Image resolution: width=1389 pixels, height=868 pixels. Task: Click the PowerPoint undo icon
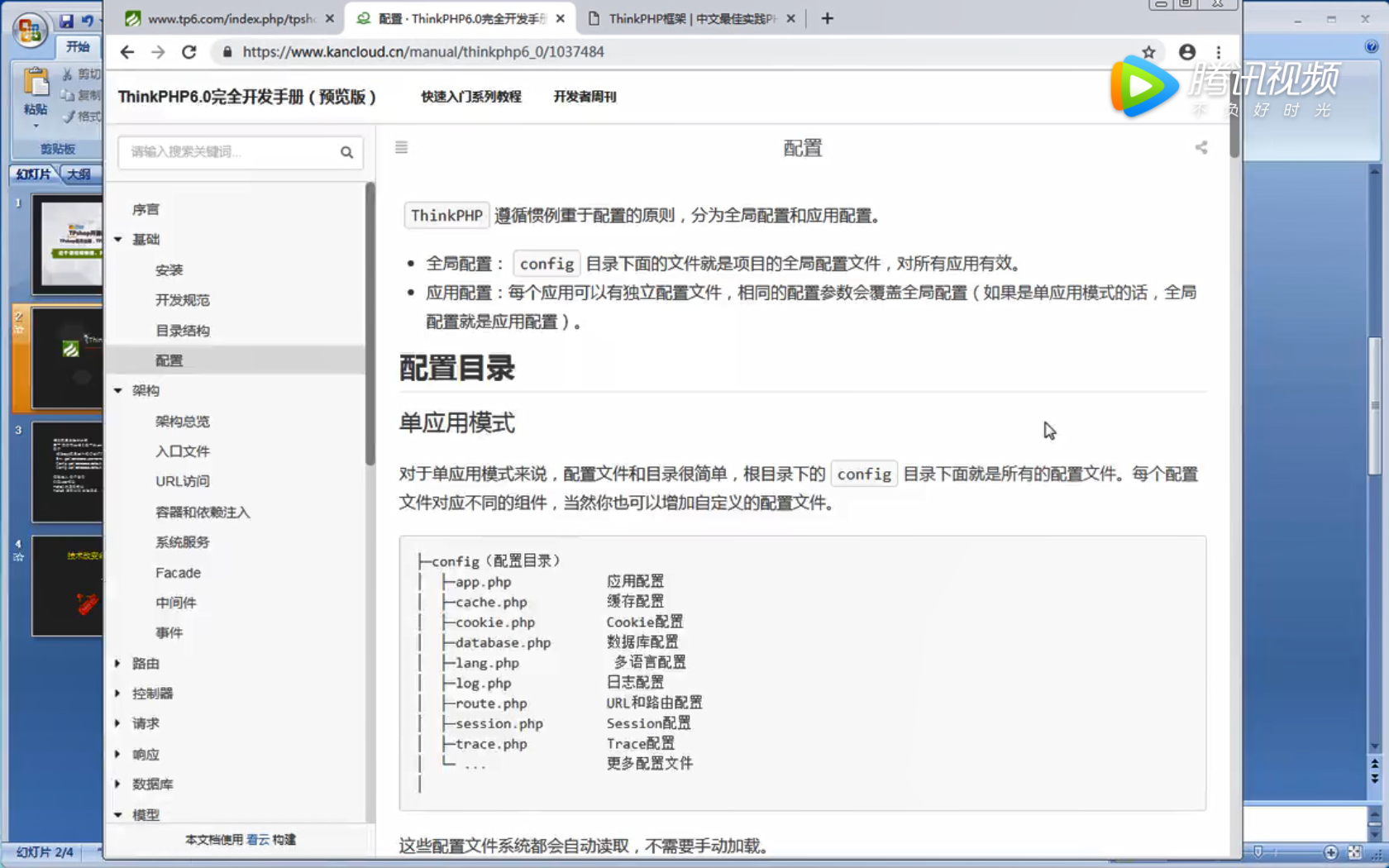[87, 21]
